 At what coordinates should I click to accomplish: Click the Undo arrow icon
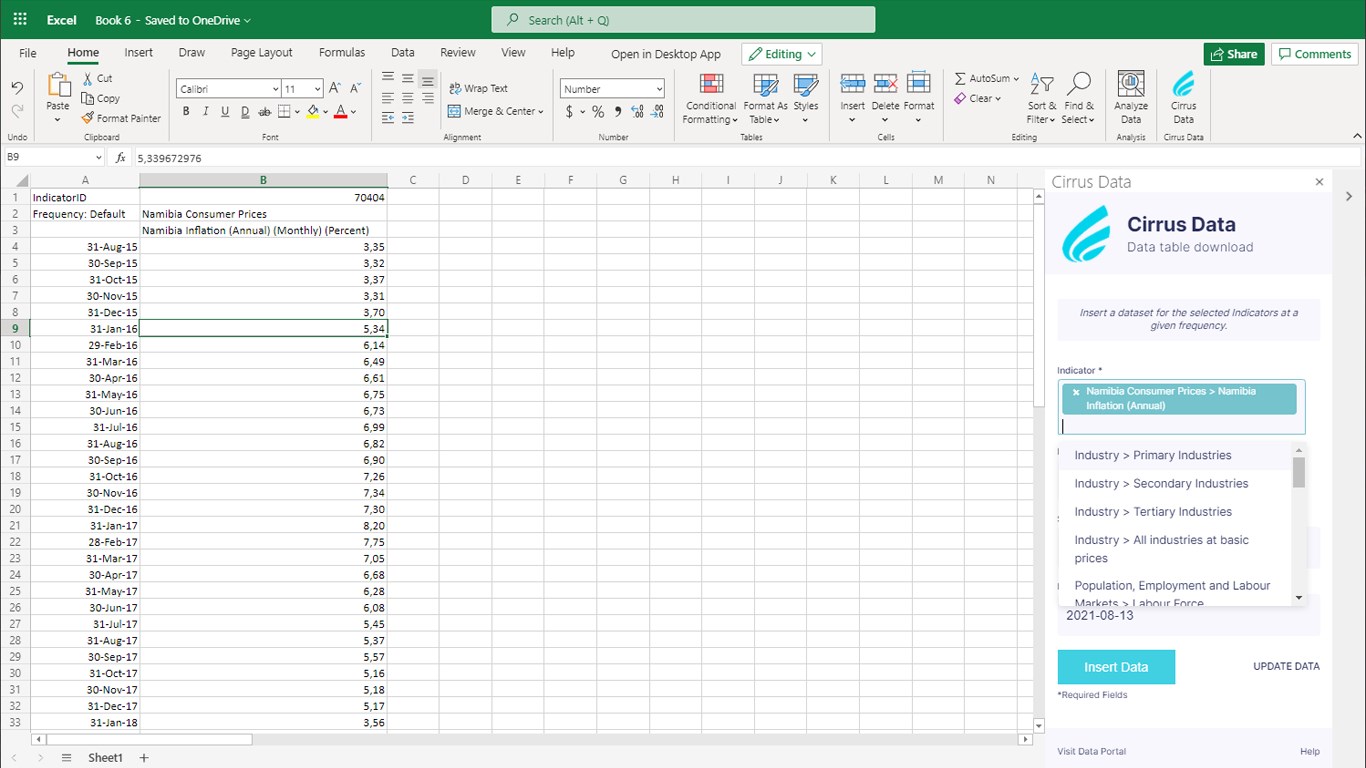tap(17, 88)
